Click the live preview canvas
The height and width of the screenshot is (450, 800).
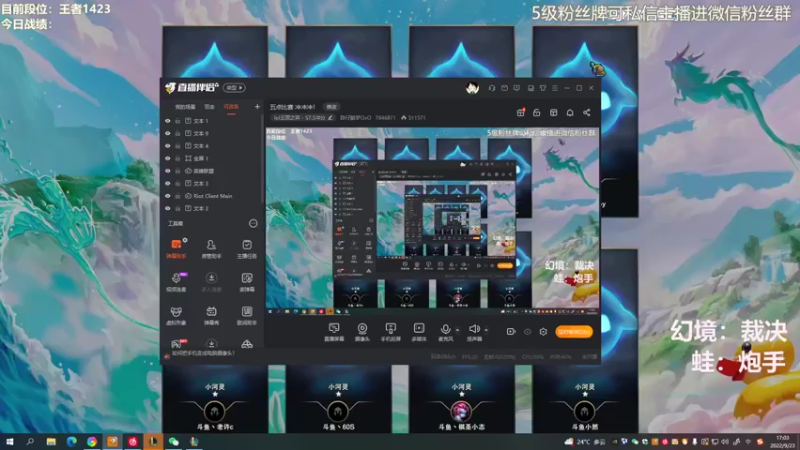(x=433, y=221)
